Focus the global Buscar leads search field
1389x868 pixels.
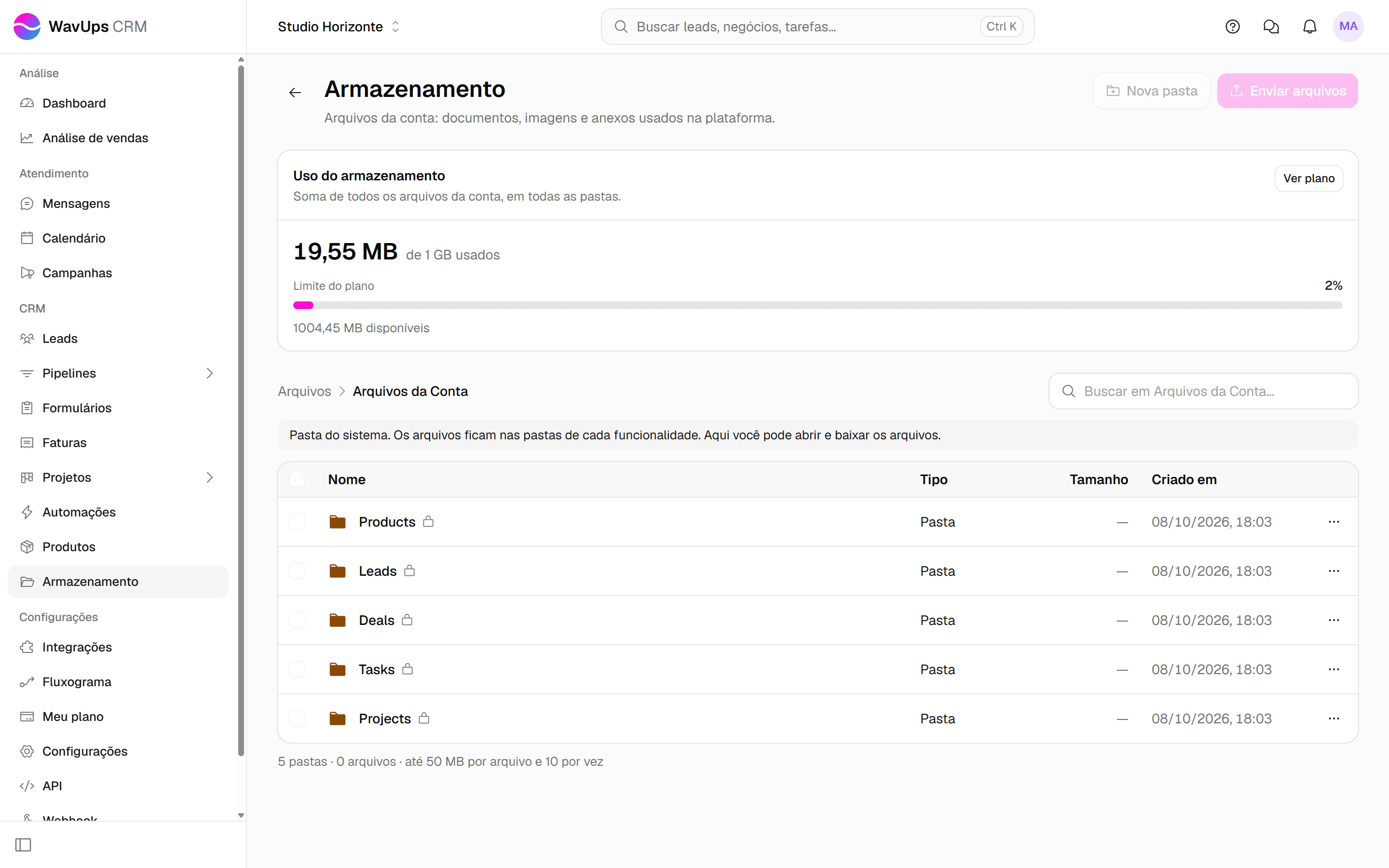point(817,27)
